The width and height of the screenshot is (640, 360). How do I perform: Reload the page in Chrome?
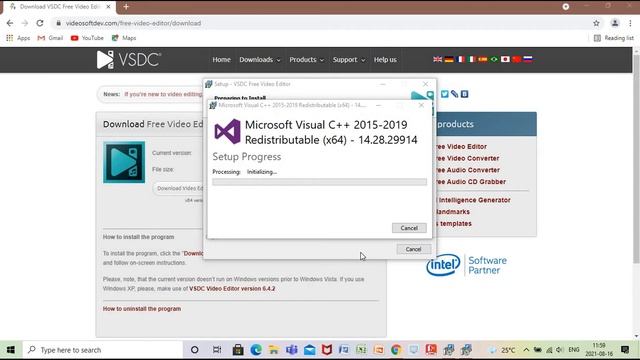(40, 23)
